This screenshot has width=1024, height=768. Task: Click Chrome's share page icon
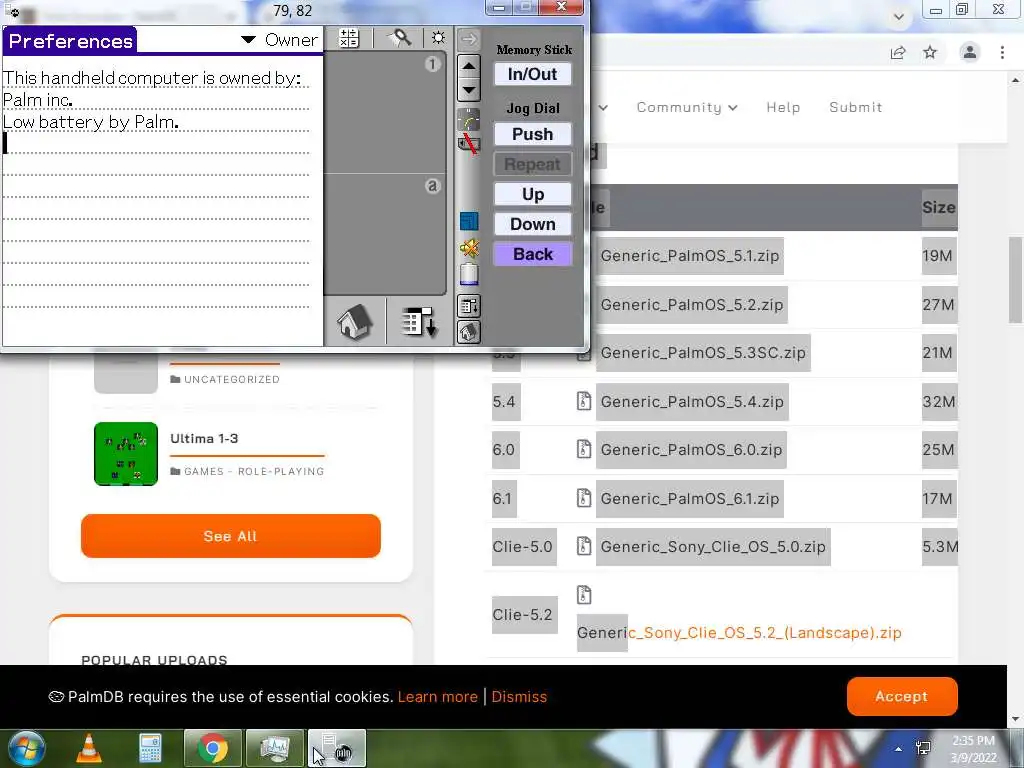pos(898,52)
